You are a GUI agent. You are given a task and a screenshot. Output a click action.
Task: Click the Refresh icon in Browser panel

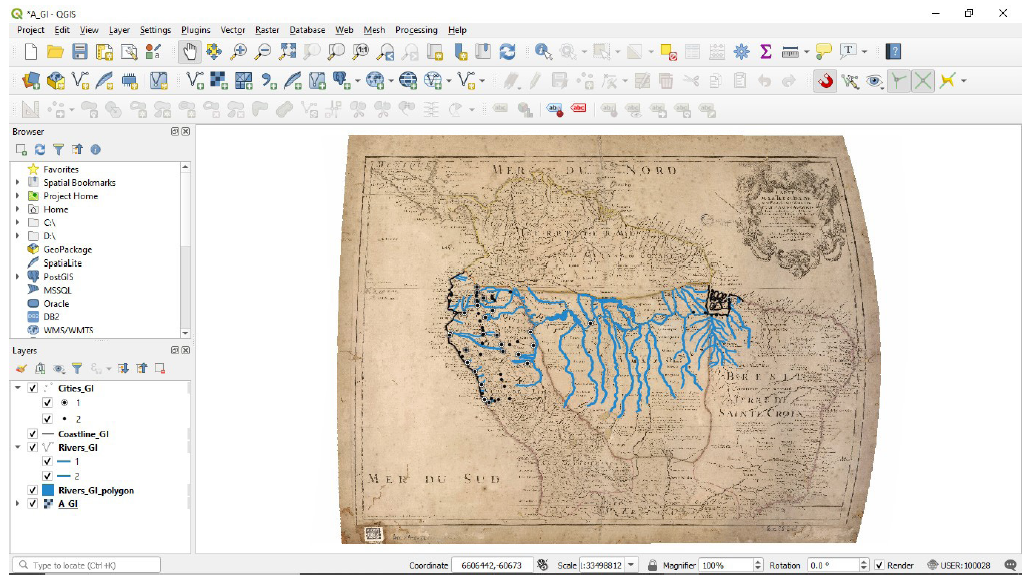tap(40, 149)
